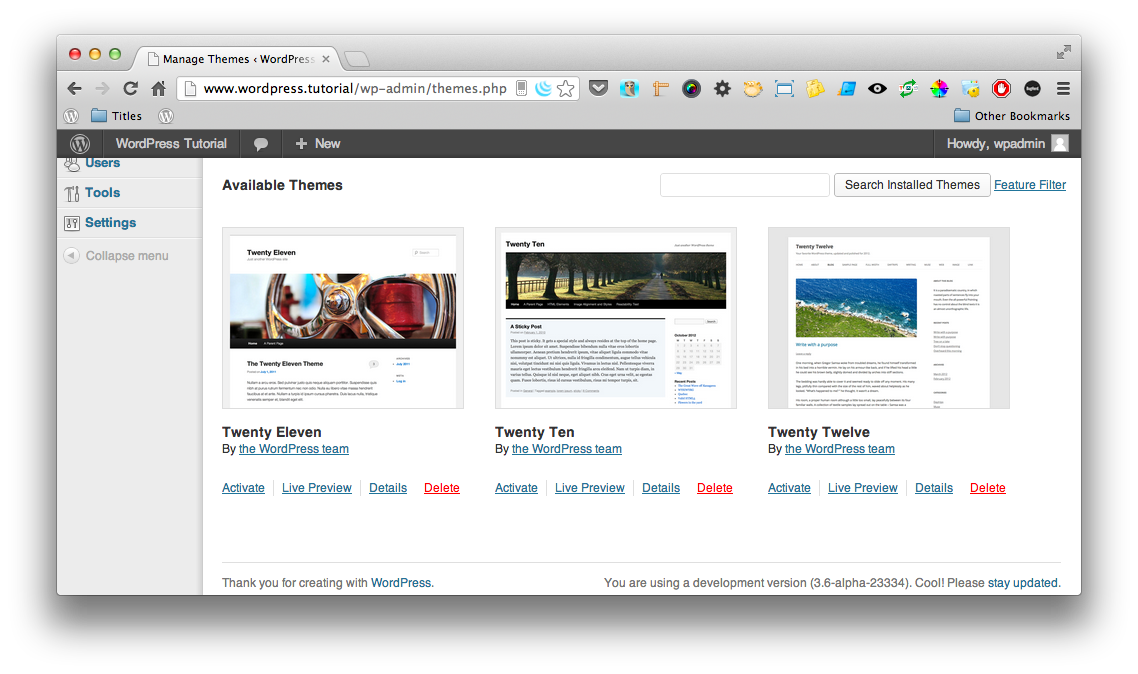The width and height of the screenshot is (1138, 674).
Task: Close the Manage Themes tab
Action: [x=326, y=59]
